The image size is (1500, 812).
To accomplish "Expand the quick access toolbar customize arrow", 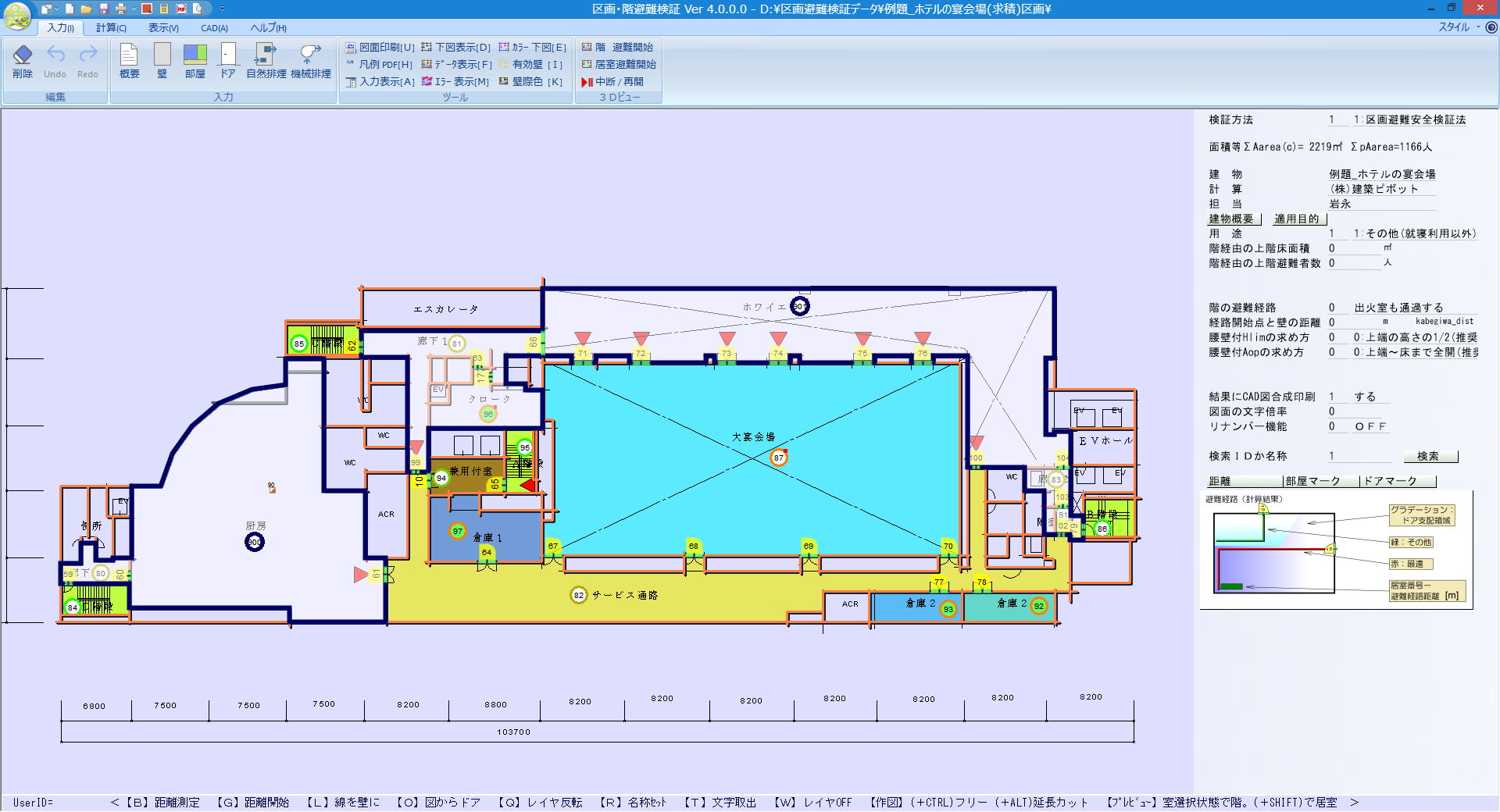I will [222, 9].
